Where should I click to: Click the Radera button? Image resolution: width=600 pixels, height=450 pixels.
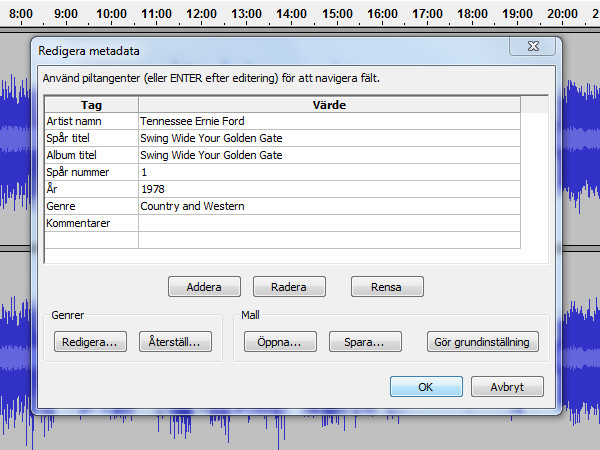point(289,287)
